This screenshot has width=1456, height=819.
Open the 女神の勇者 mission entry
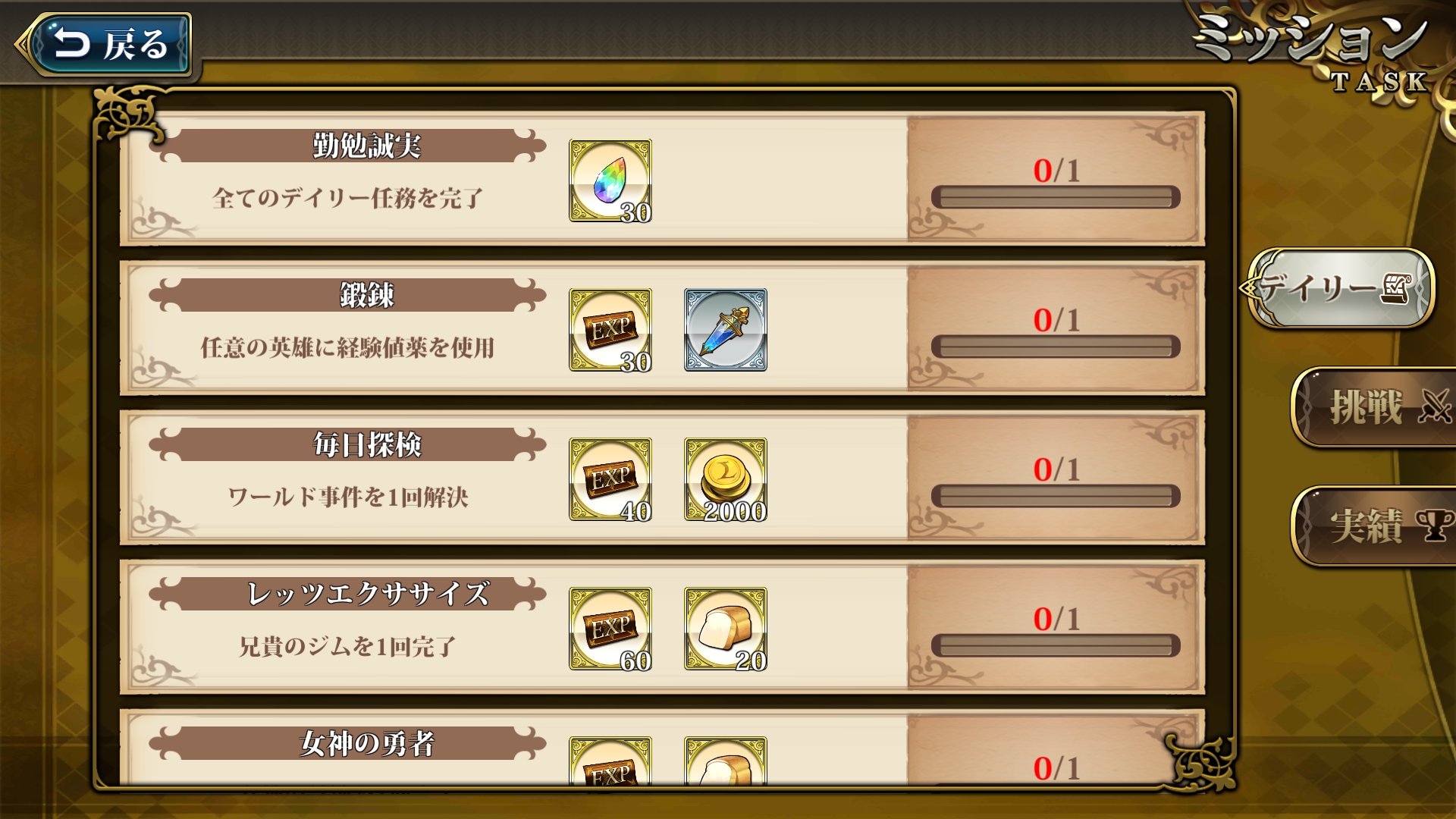(x=662, y=748)
